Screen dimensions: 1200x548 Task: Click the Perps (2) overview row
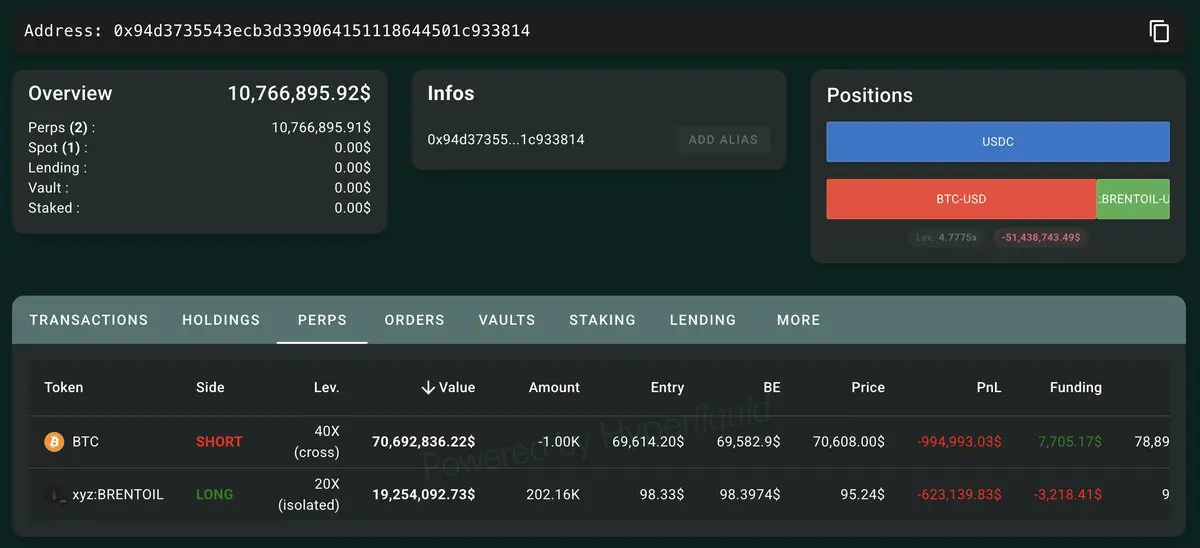pos(200,128)
